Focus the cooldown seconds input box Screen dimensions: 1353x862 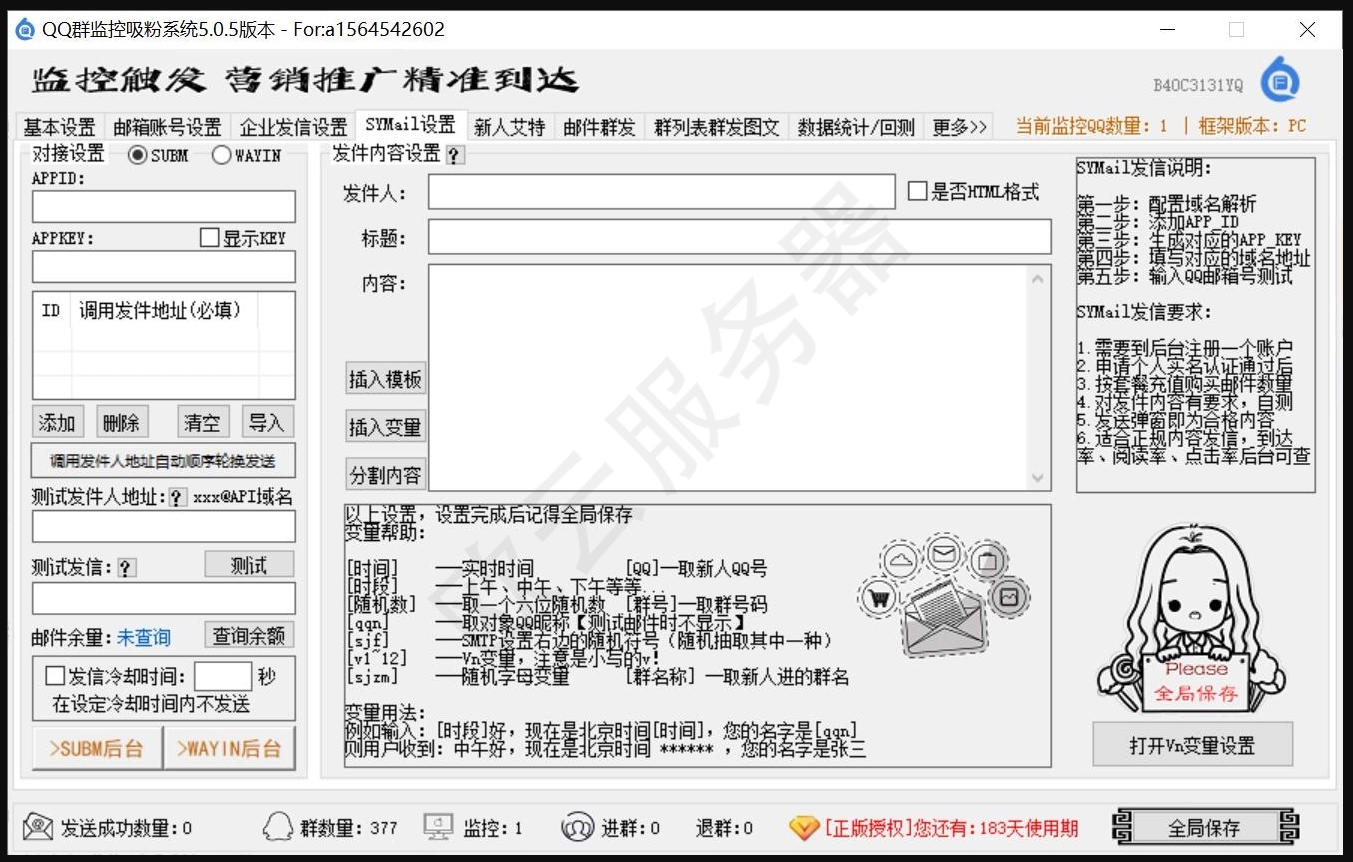tap(223, 677)
